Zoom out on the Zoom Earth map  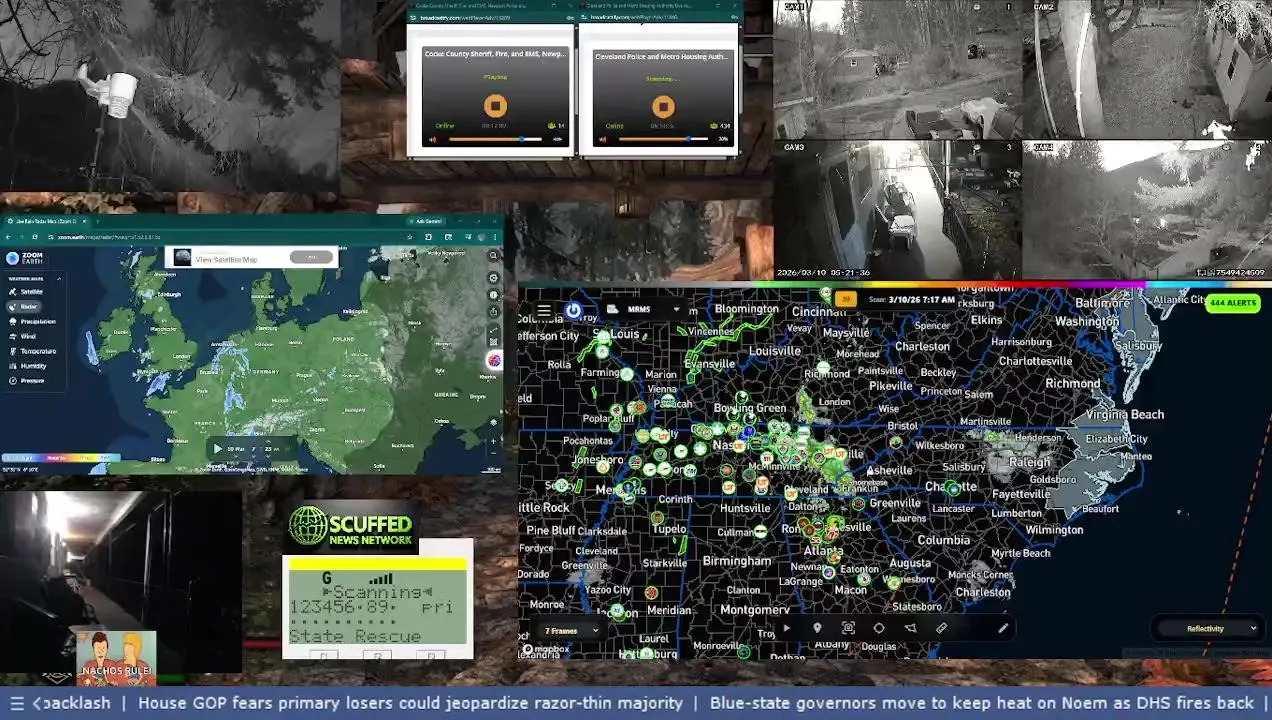point(493,453)
